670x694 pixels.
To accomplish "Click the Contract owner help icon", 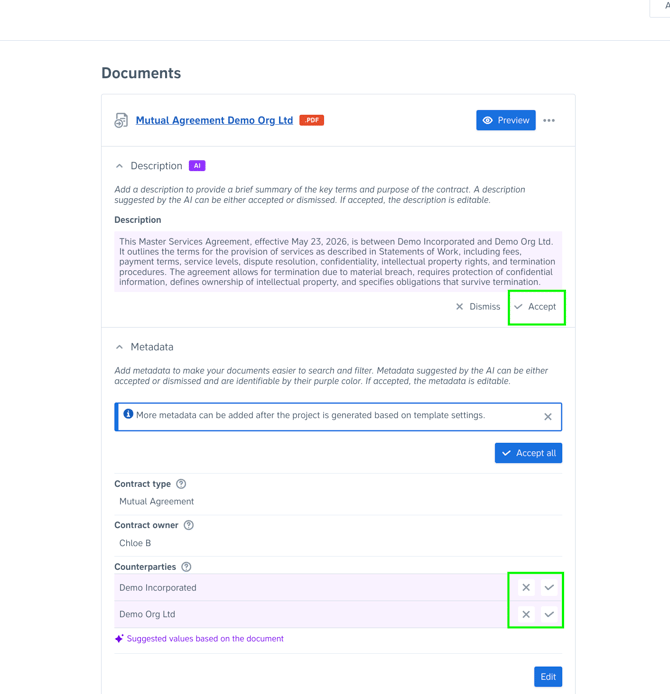I will pyautogui.click(x=189, y=525).
